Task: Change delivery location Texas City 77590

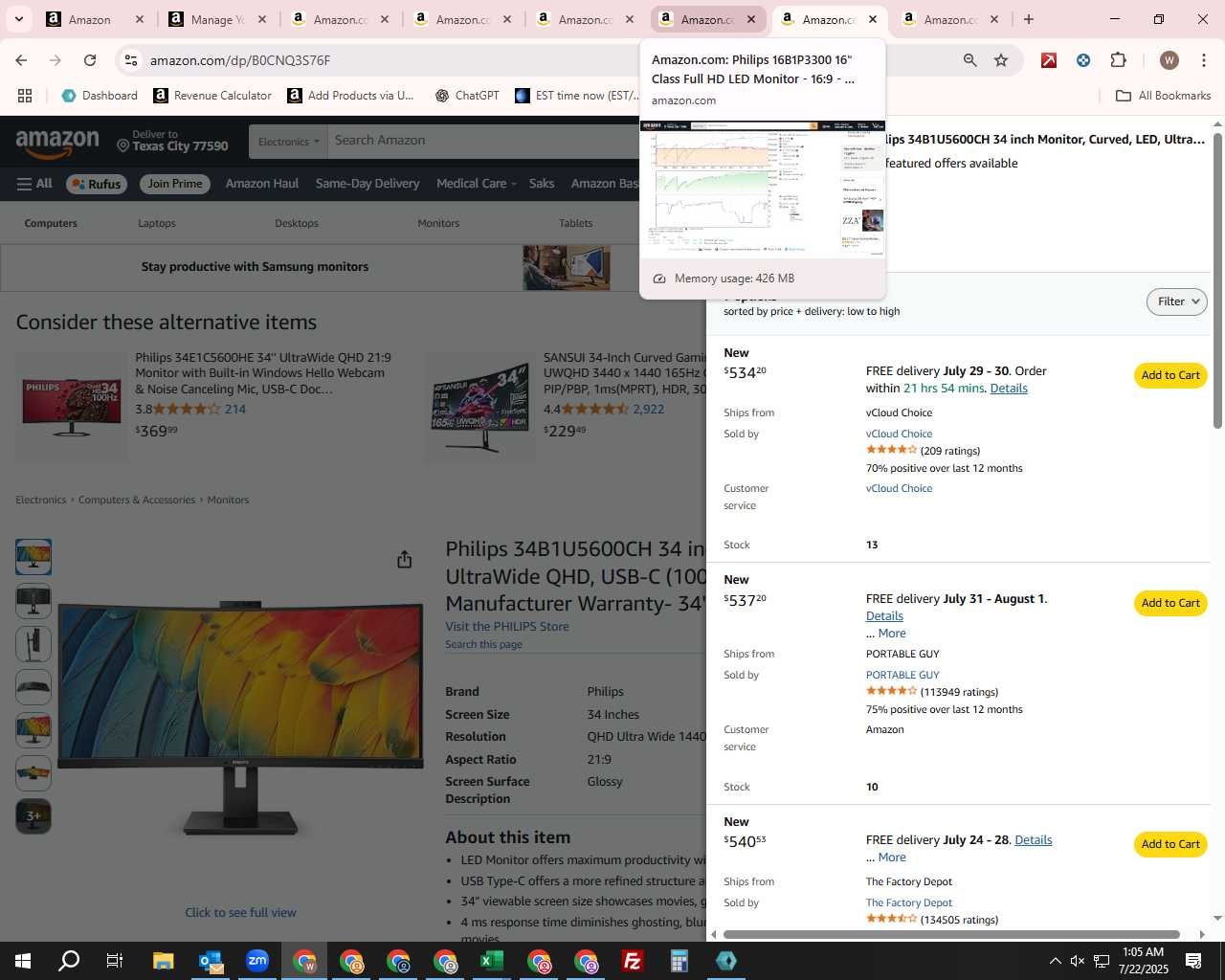Action: pos(172,141)
